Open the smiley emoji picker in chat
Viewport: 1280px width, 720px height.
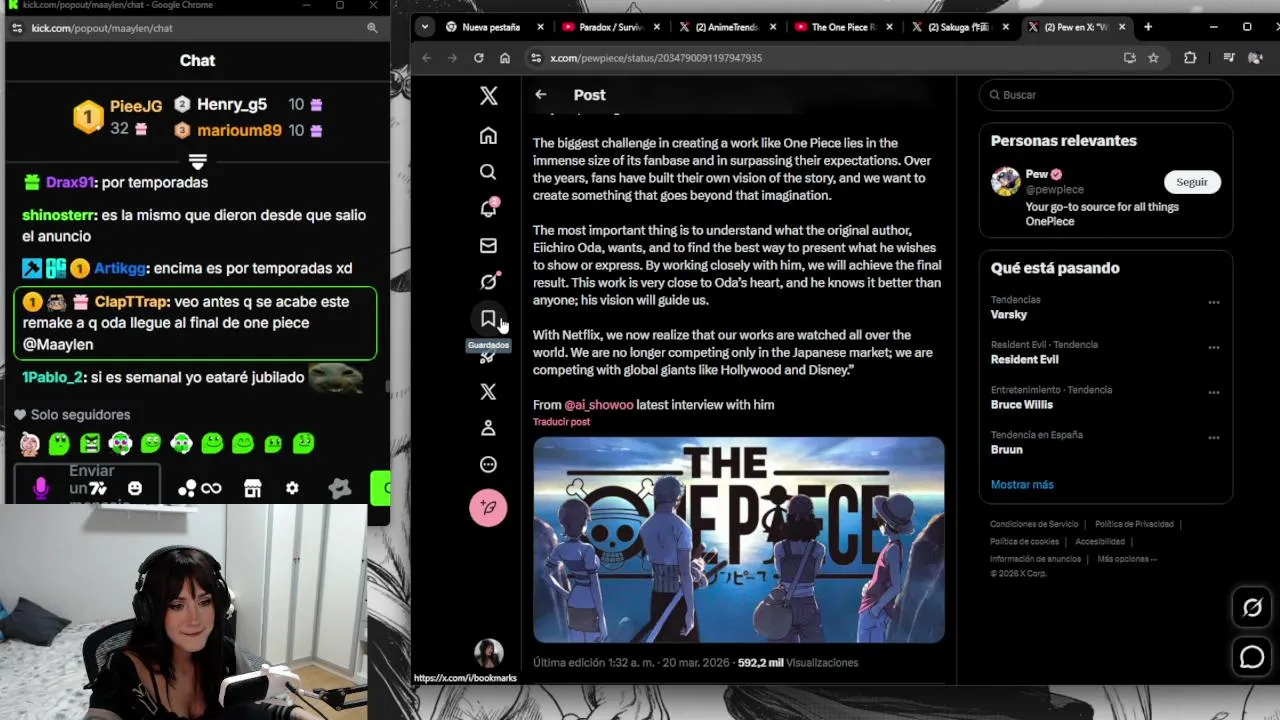pos(135,488)
